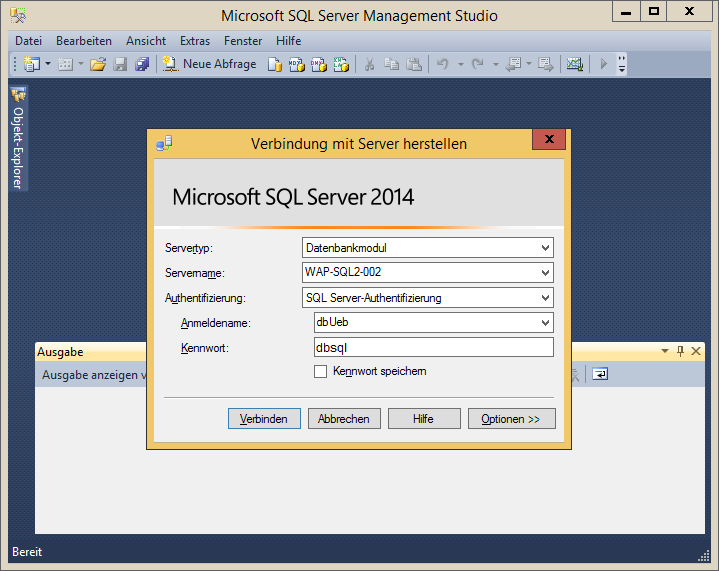The width and height of the screenshot is (719, 571).
Task: Open the Servertyp dropdown
Action: pos(545,248)
